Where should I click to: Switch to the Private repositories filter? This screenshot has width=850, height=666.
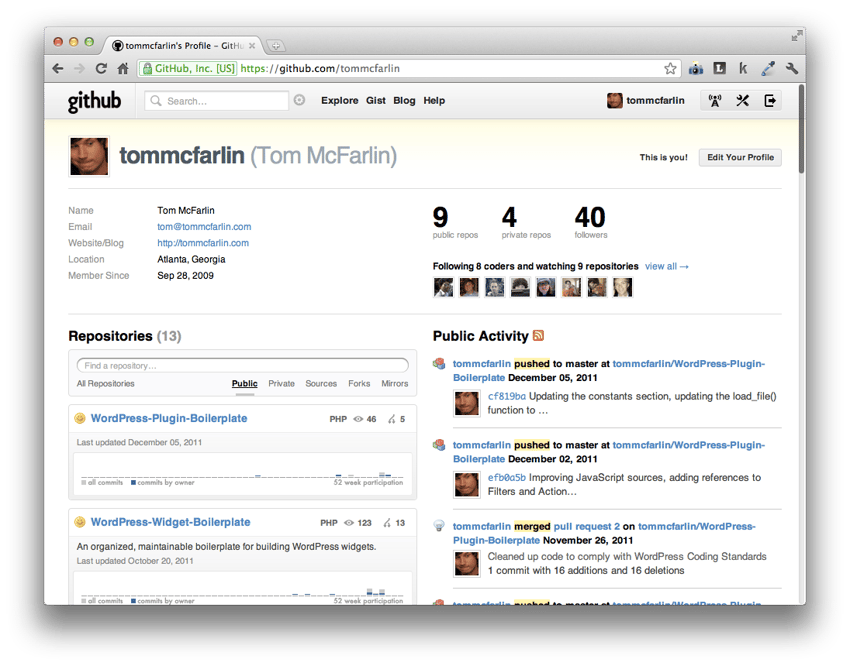tap(281, 384)
